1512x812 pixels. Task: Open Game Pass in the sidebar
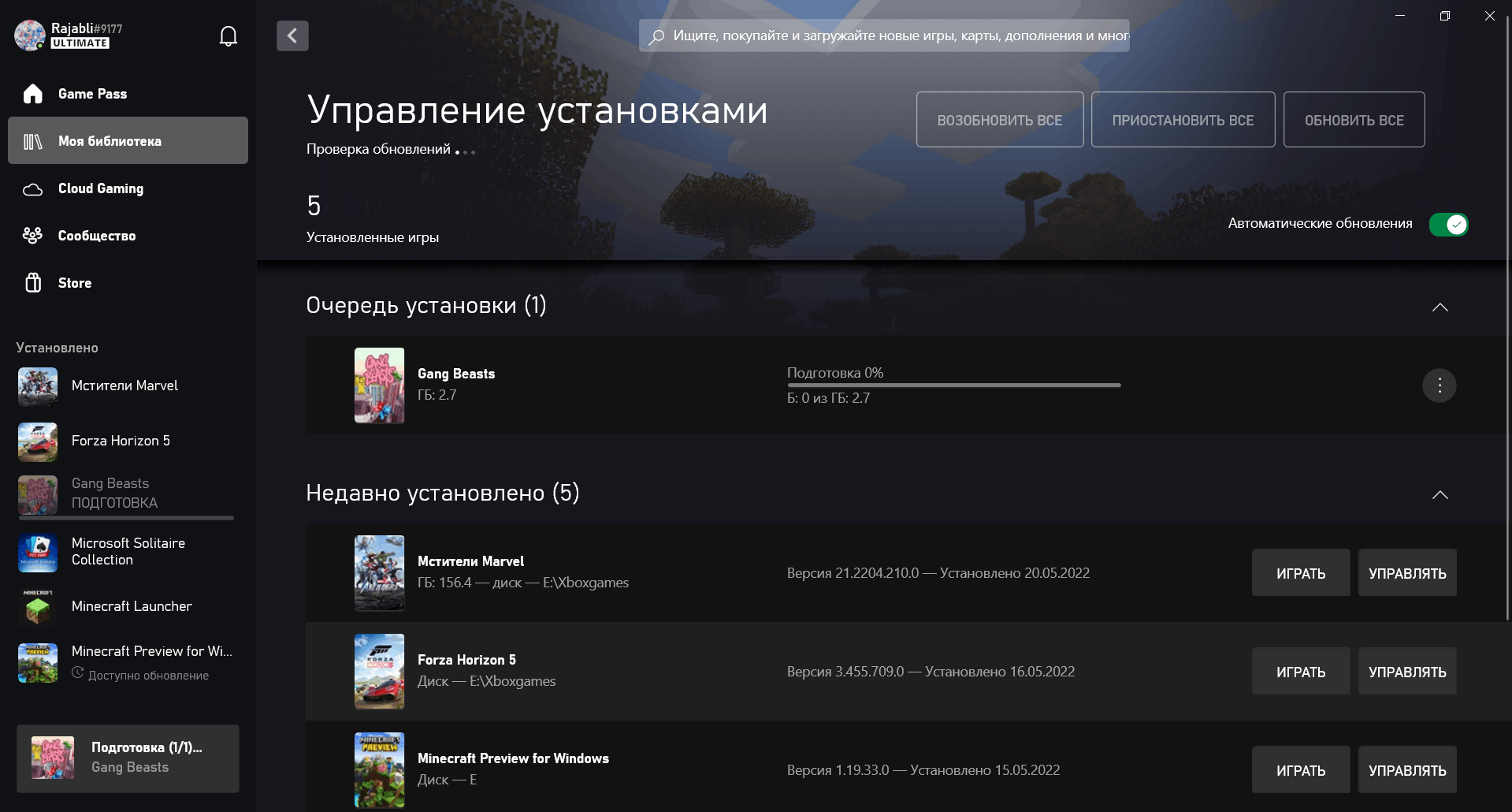tap(128, 94)
